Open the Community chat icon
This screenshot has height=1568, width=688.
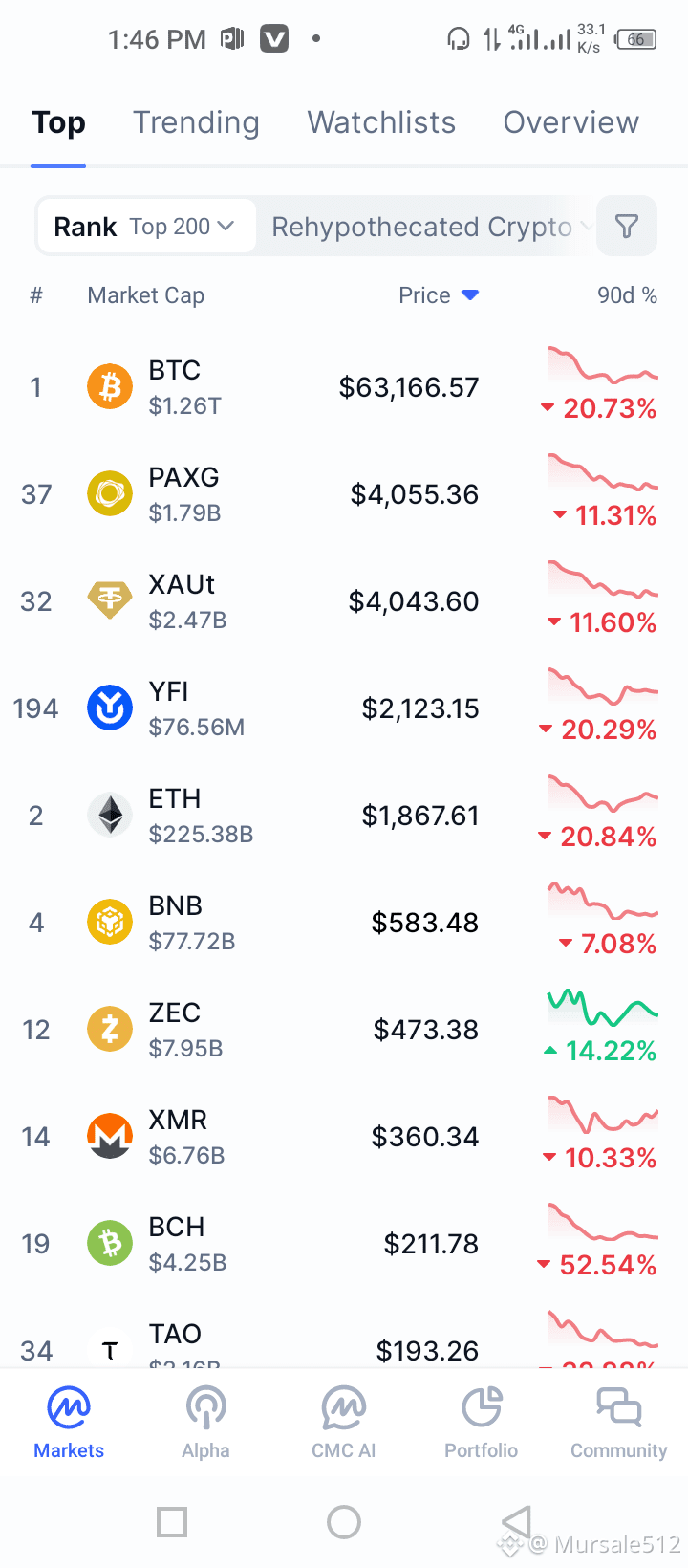[619, 1407]
